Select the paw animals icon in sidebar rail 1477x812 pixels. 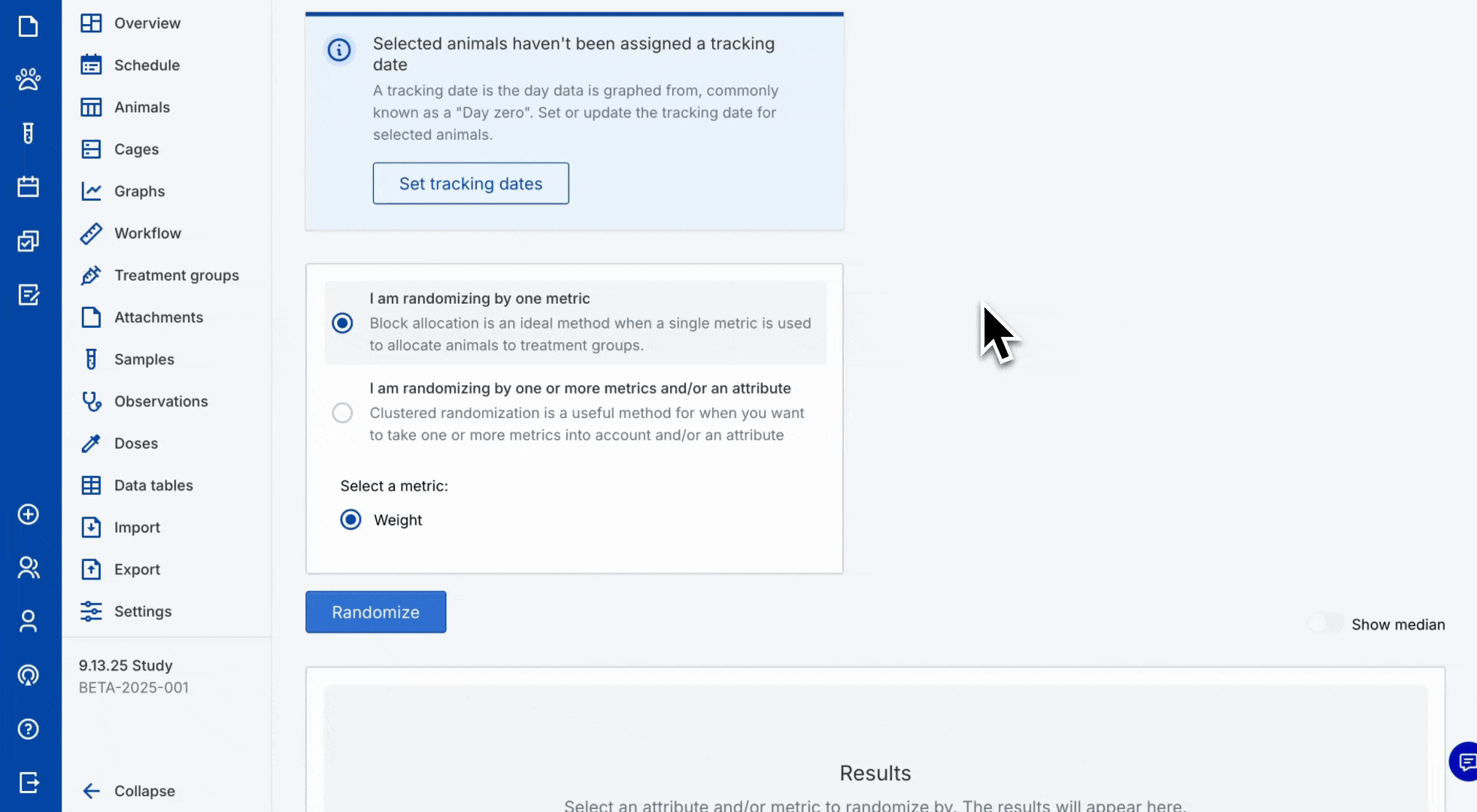tap(29, 79)
